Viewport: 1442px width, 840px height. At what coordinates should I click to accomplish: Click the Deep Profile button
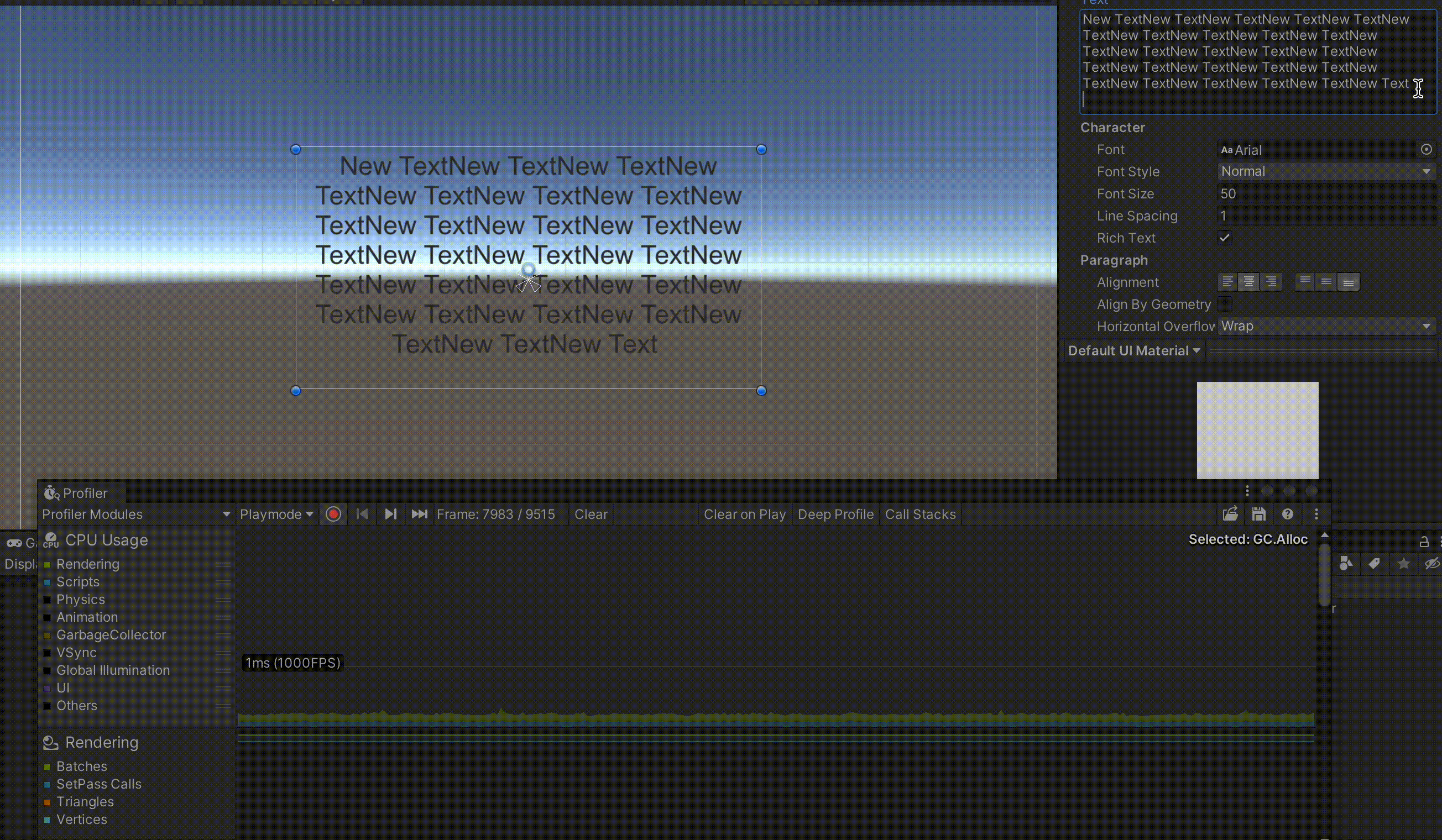pos(835,514)
